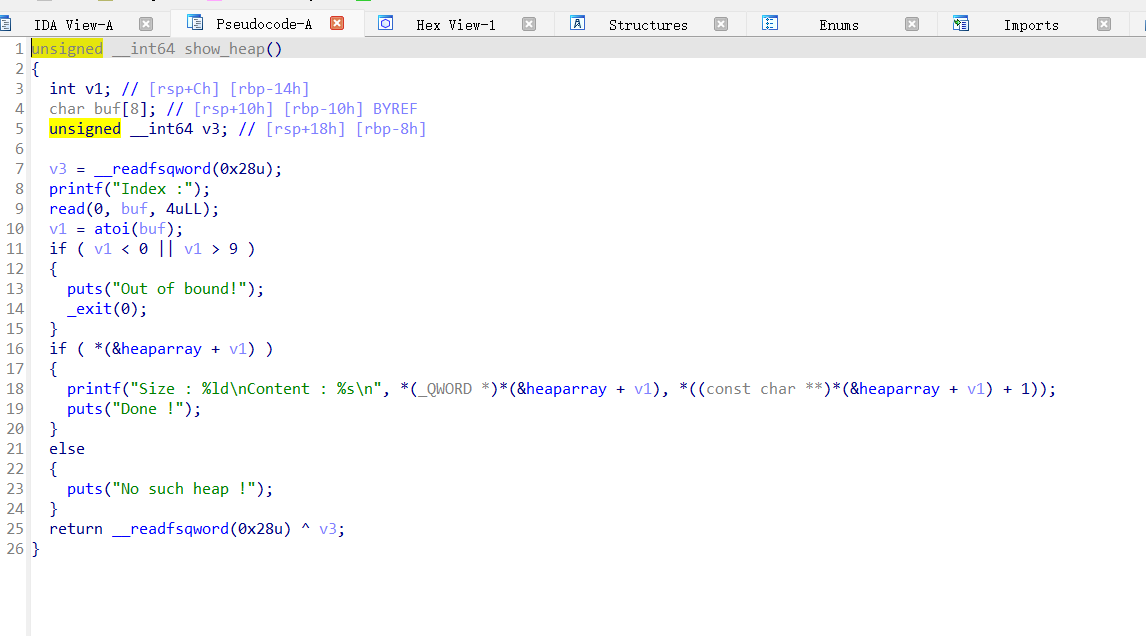Image resolution: width=1146 pixels, height=636 pixels.
Task: Click the "Size : %ld\nContent : %s\n" string
Action: tap(256, 389)
